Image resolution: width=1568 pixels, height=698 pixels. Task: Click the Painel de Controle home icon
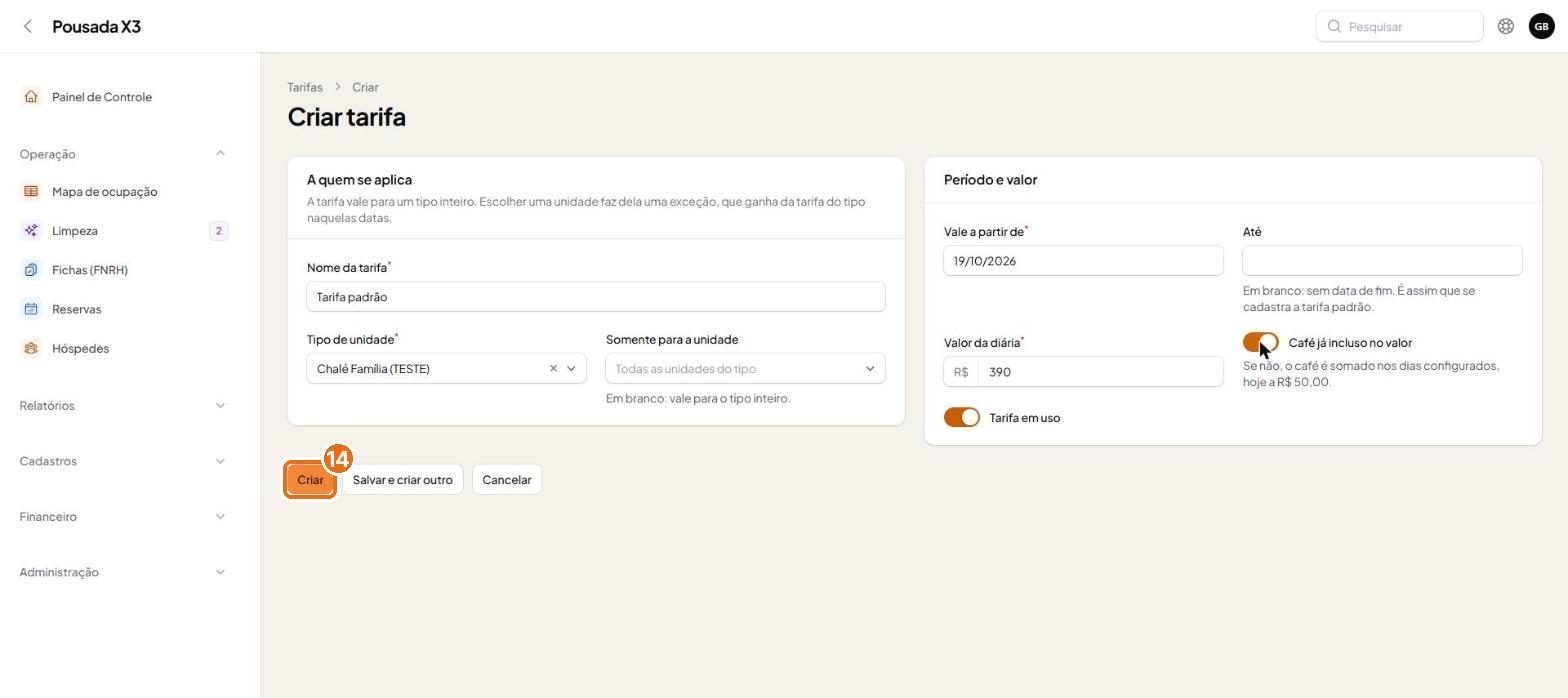tap(31, 97)
